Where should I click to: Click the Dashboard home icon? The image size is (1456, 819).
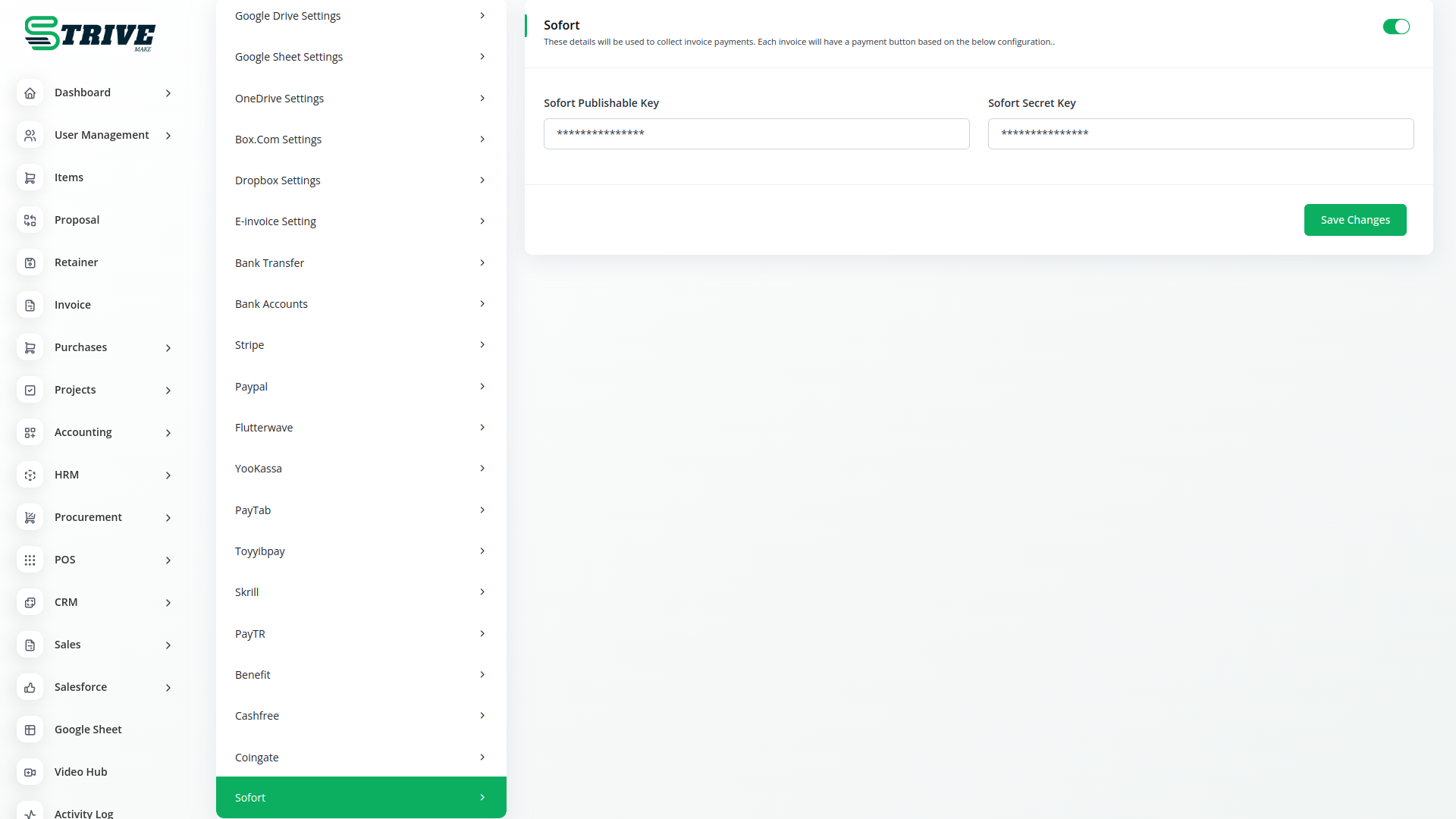click(x=30, y=93)
